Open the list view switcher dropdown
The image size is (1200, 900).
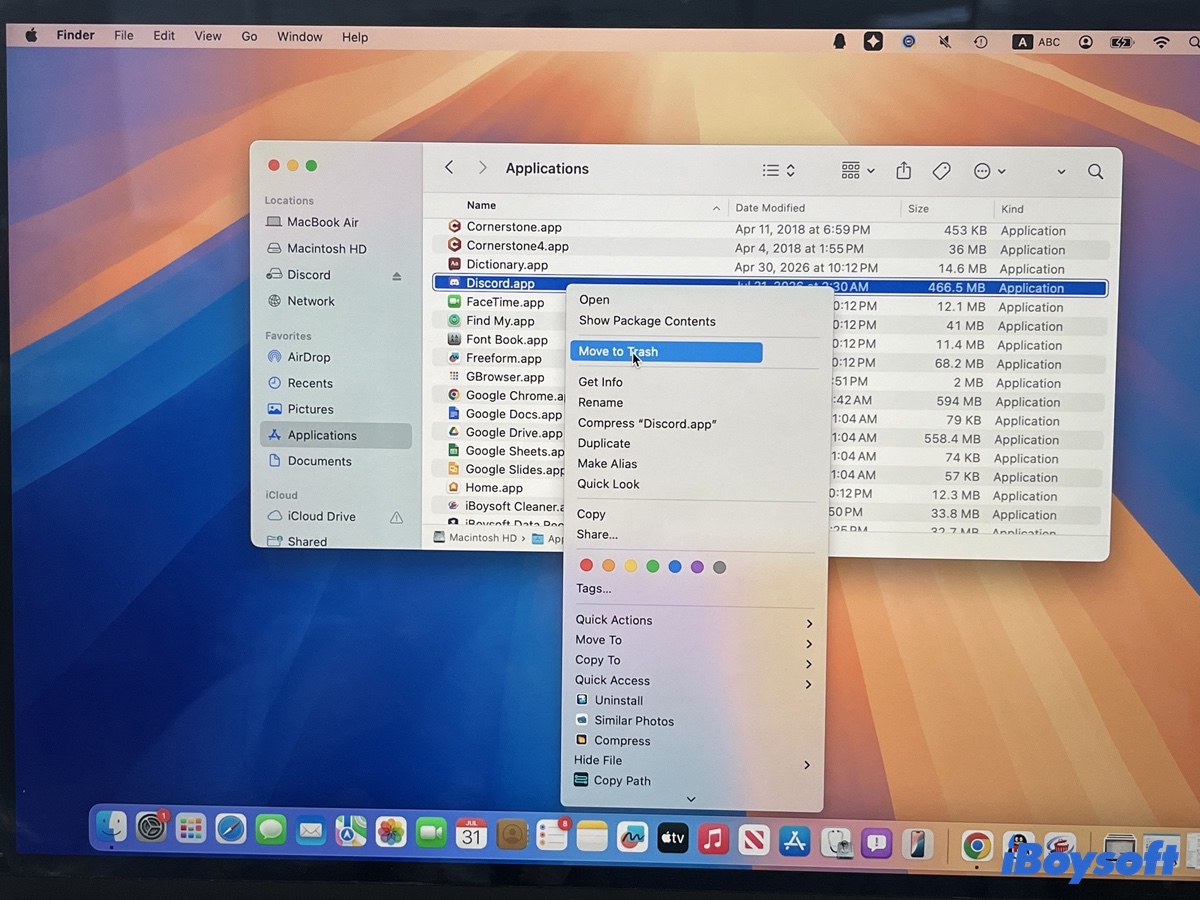(x=778, y=170)
